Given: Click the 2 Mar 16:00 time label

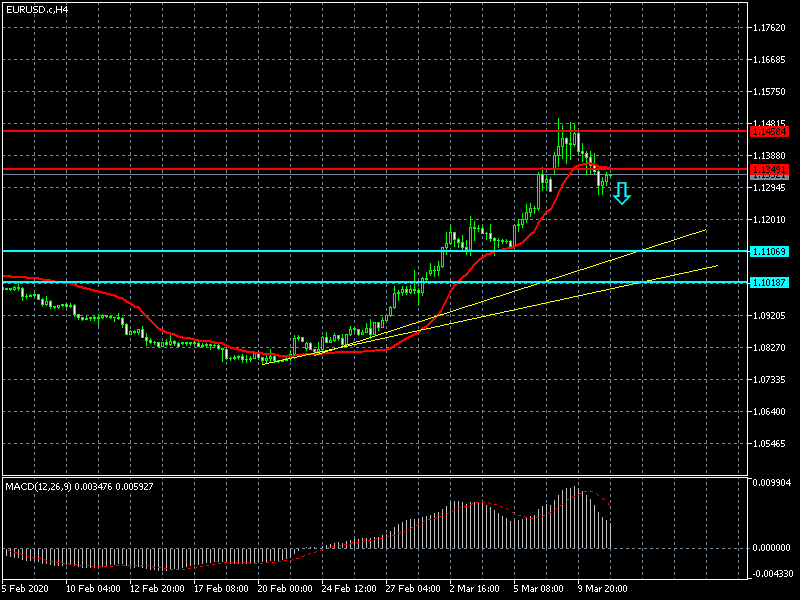Looking at the screenshot, I should click(475, 589).
